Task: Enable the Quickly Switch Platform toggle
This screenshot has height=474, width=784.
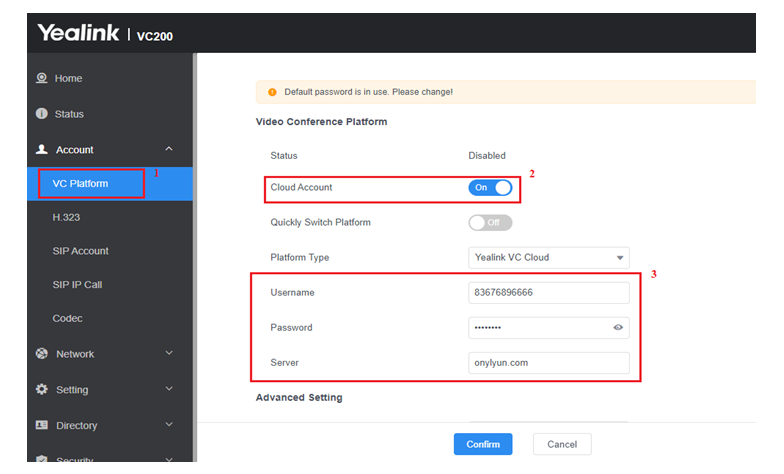Action: pyautogui.click(x=490, y=222)
